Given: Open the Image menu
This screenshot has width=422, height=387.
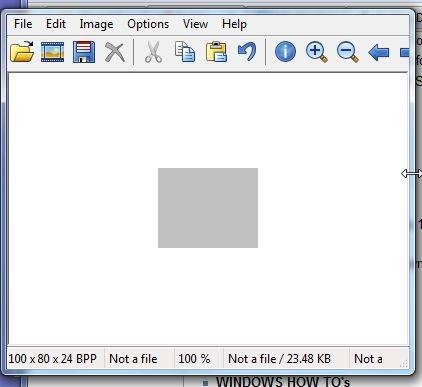Looking at the screenshot, I should click(96, 24).
